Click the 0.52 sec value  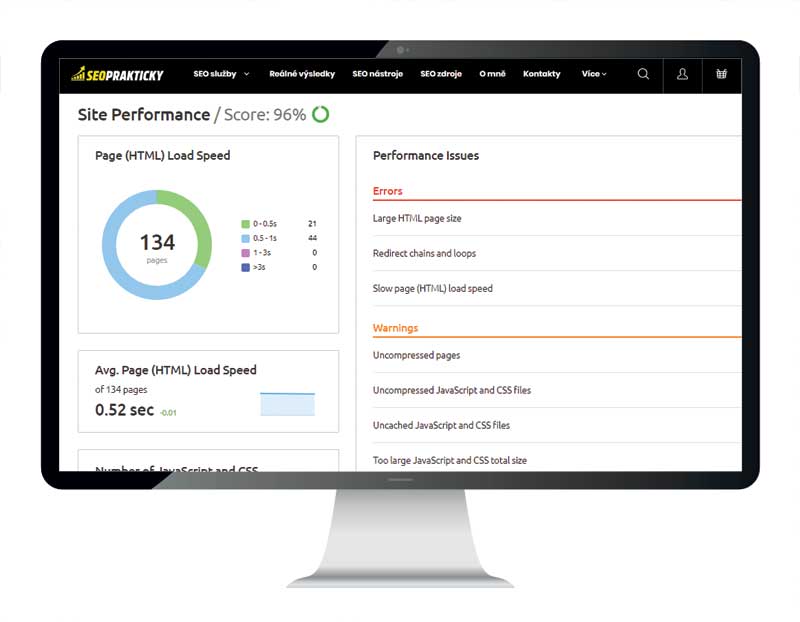(x=124, y=410)
